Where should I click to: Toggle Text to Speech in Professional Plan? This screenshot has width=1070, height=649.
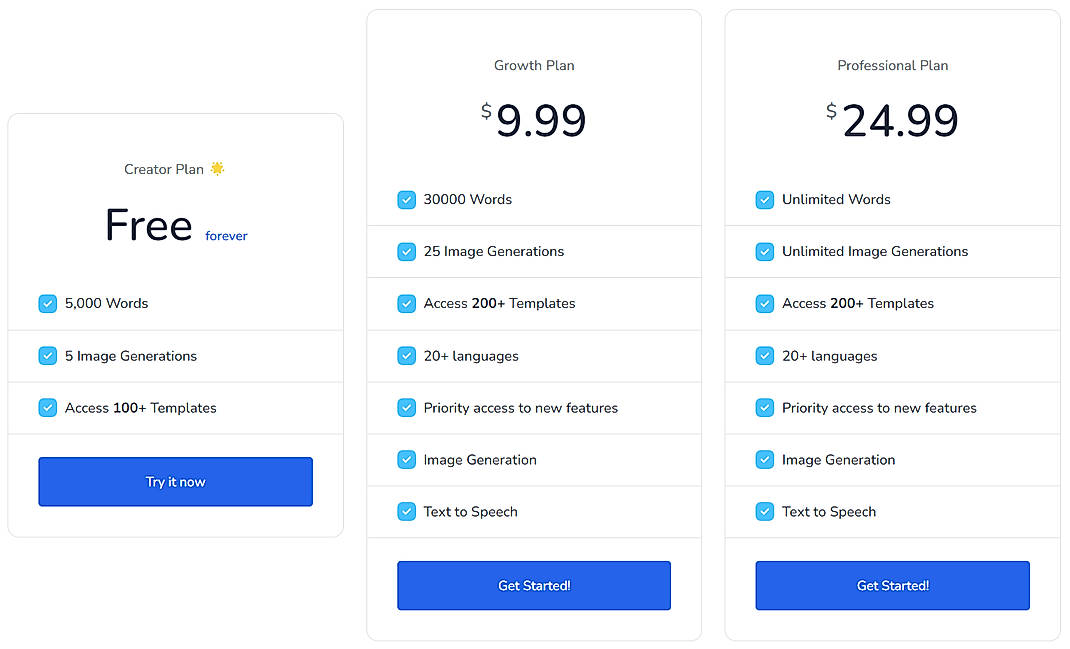[764, 511]
